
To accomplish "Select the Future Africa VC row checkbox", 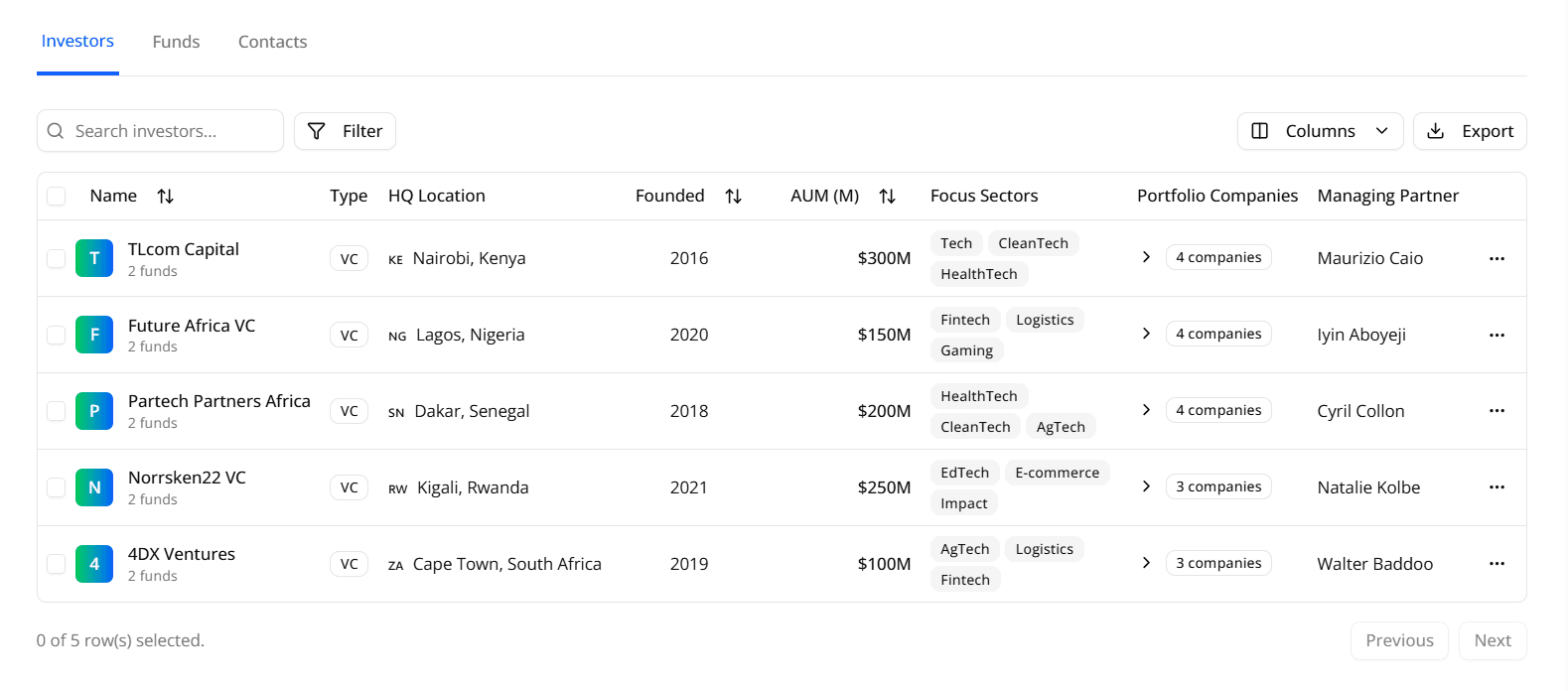I will [x=57, y=335].
